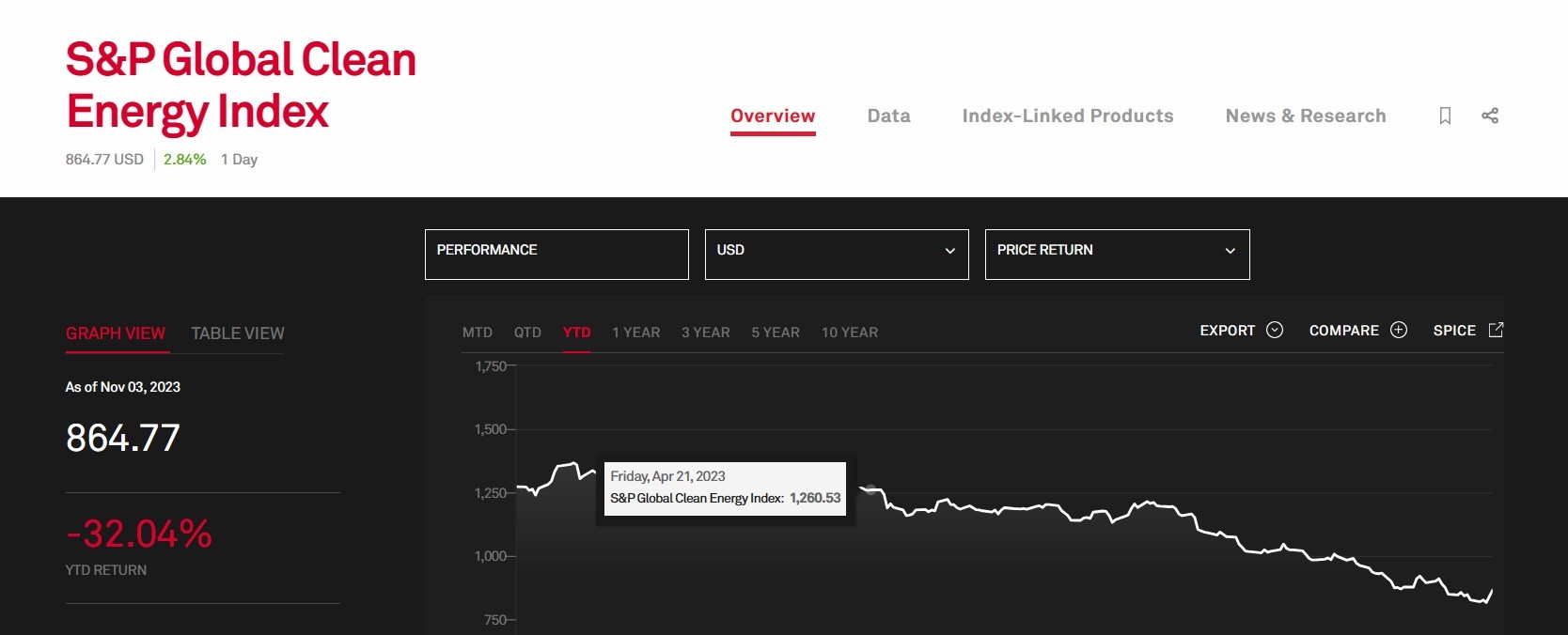Select YTD time range
1568x635 pixels.
click(x=576, y=333)
